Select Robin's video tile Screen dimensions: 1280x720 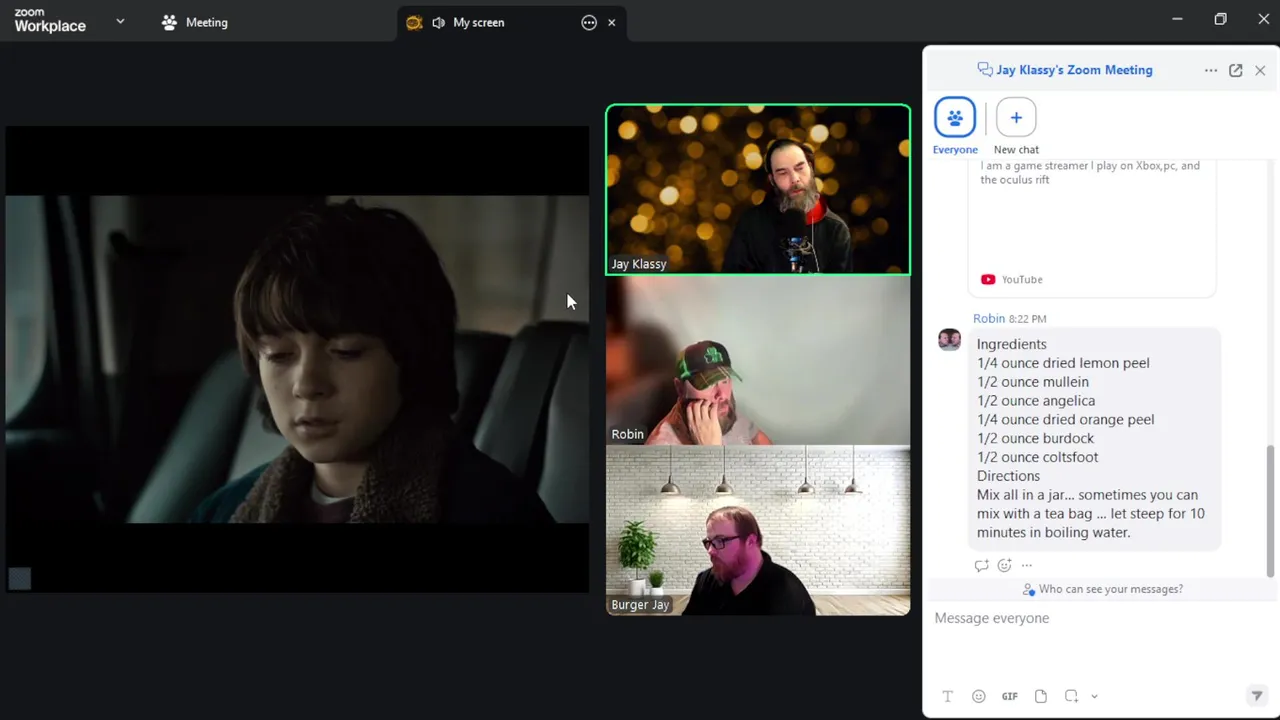(x=758, y=360)
